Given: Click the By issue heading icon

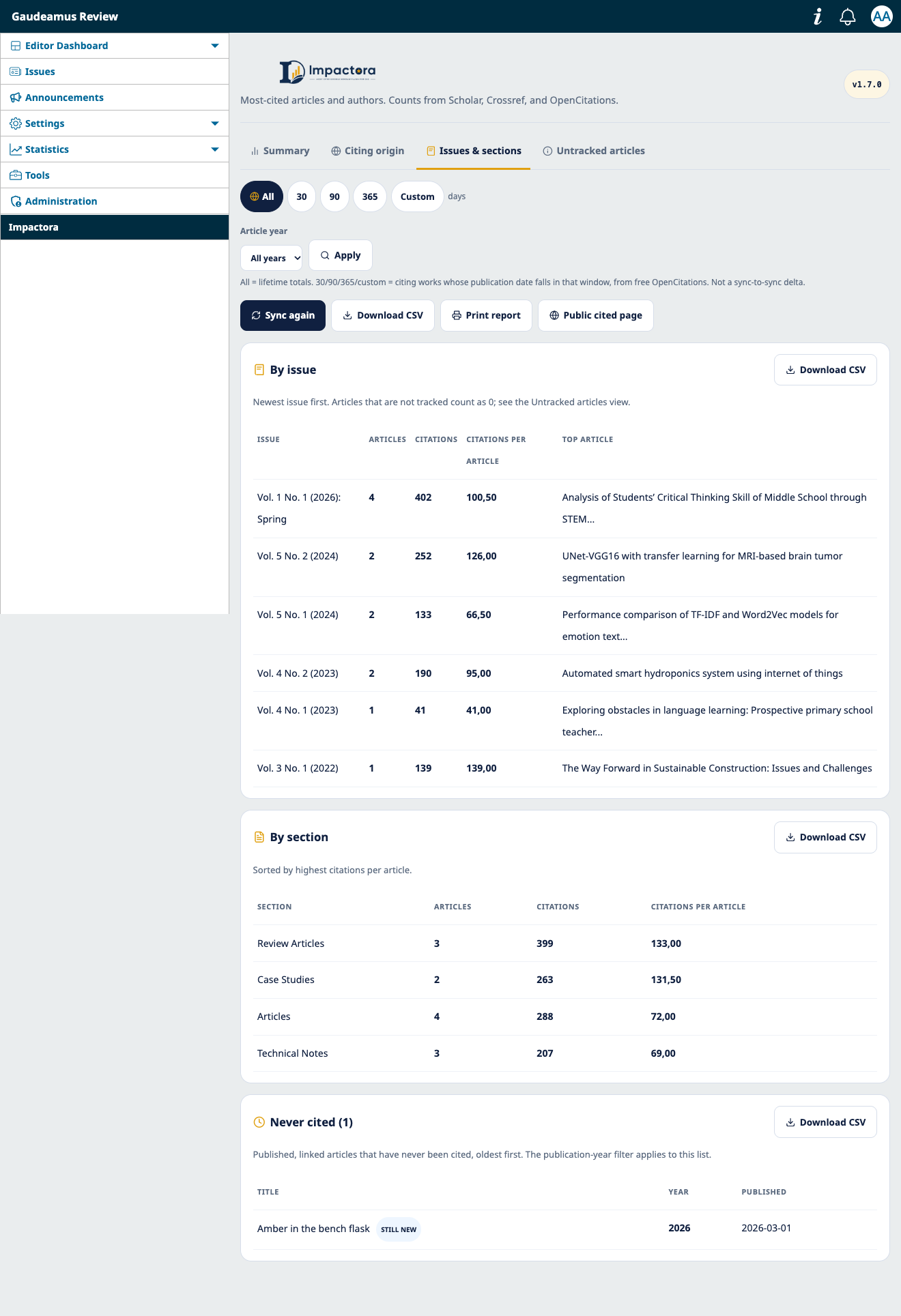Looking at the screenshot, I should (259, 370).
